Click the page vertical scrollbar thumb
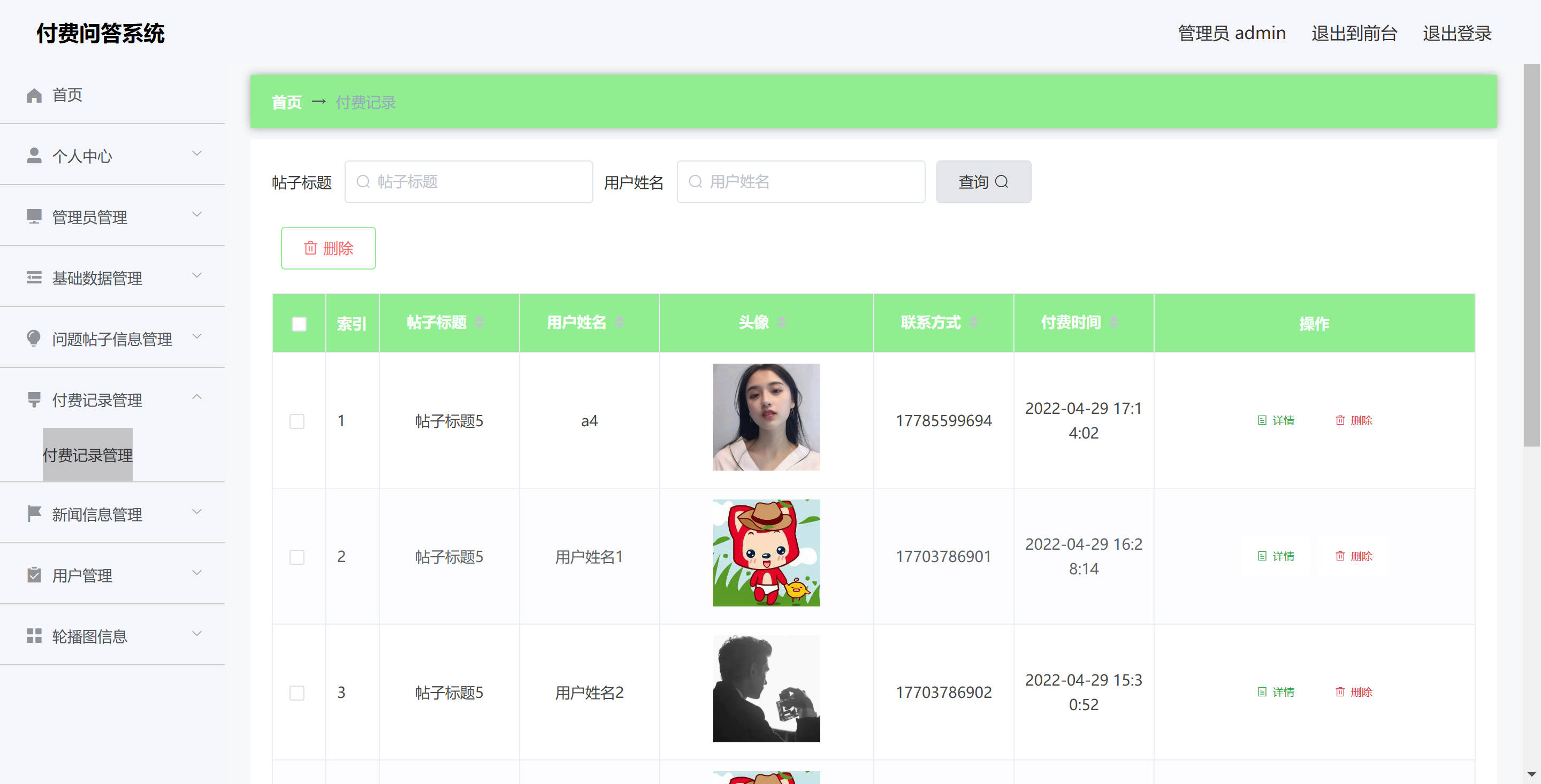1541x784 pixels. point(1531,255)
